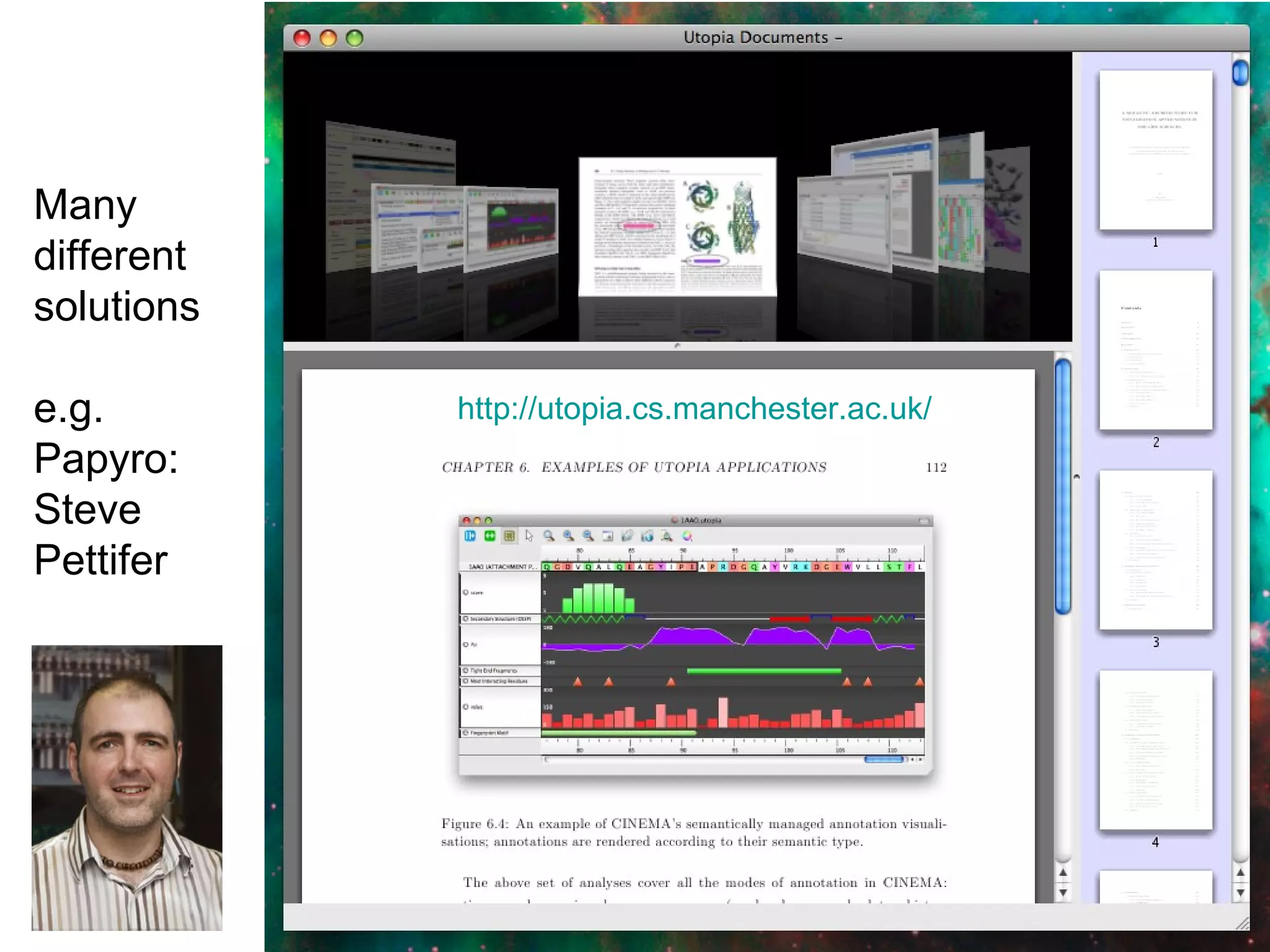The width and height of the screenshot is (1270, 952).
Task: Select the arrow pointer tool
Action: click(x=529, y=536)
